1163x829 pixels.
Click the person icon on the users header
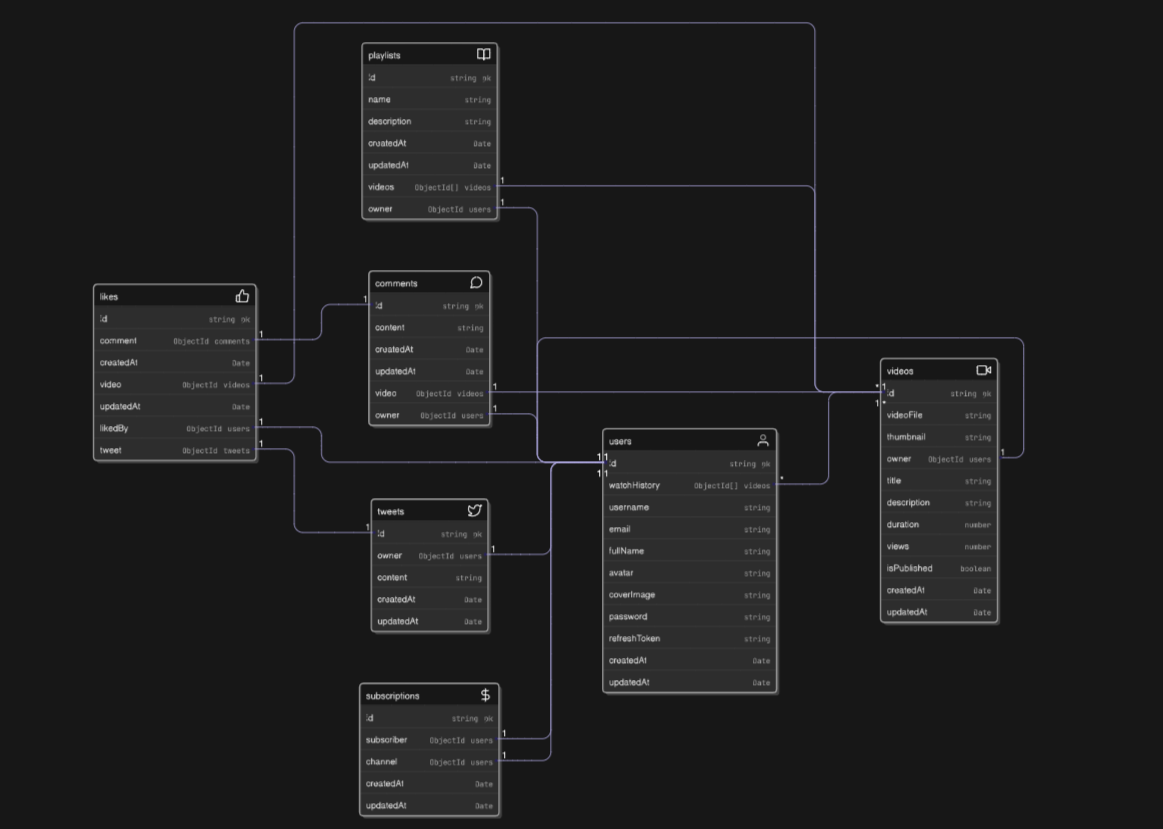762,439
